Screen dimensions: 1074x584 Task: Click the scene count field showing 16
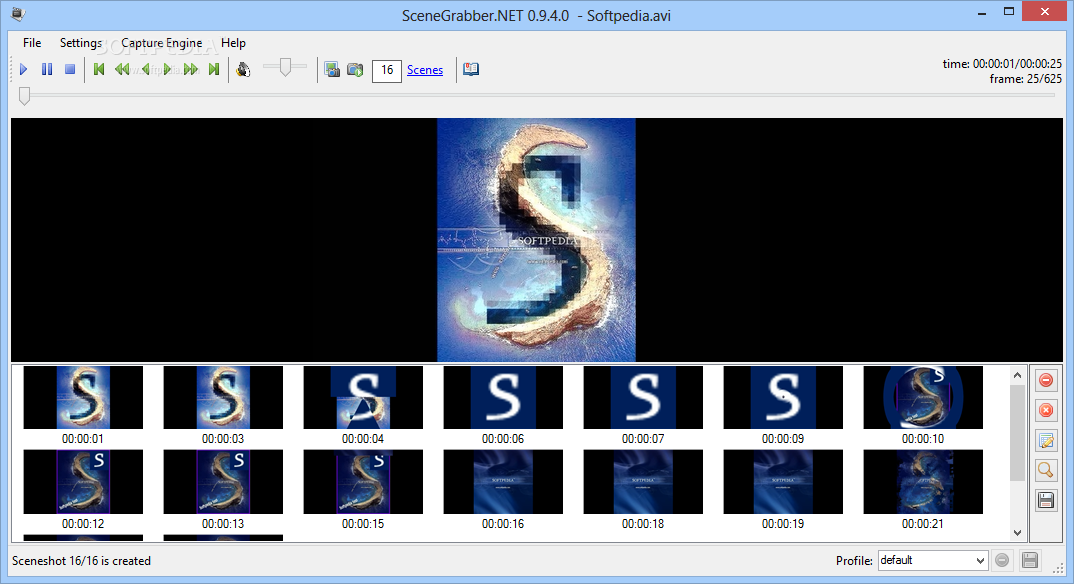click(x=386, y=70)
